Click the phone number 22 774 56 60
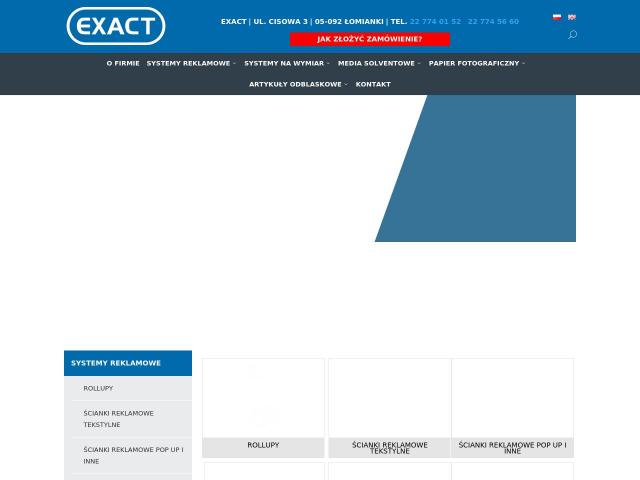Screen dimensions: 640x480 (x=493, y=22)
